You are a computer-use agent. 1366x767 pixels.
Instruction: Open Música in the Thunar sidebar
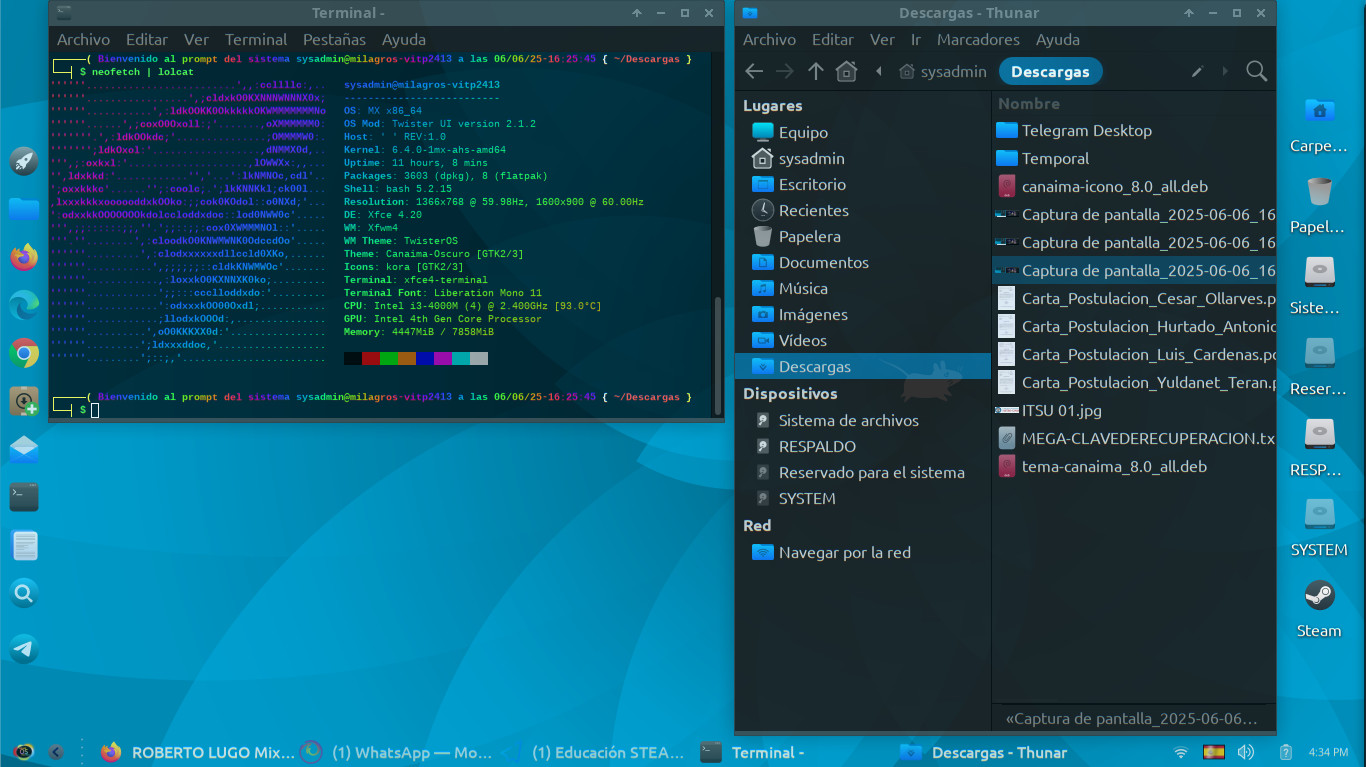click(863, 288)
